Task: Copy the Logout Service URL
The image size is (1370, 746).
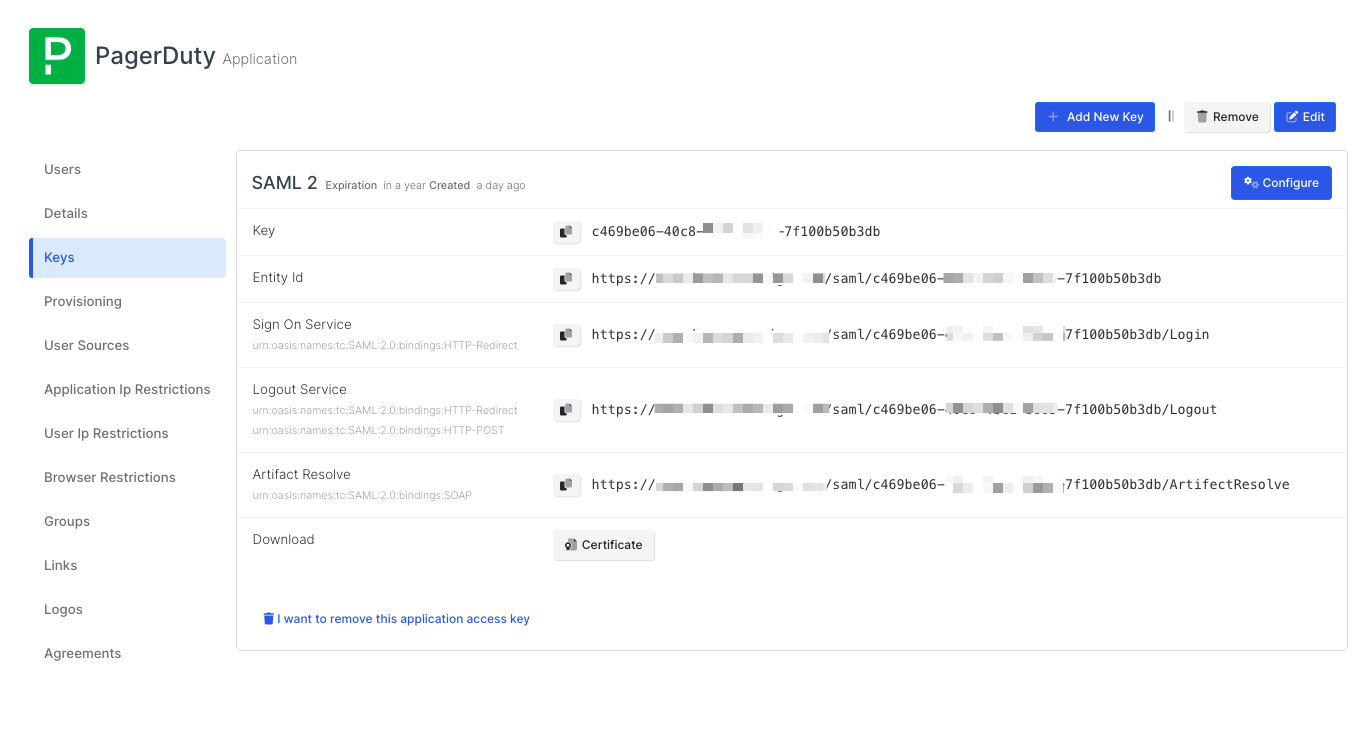Action: [567, 410]
